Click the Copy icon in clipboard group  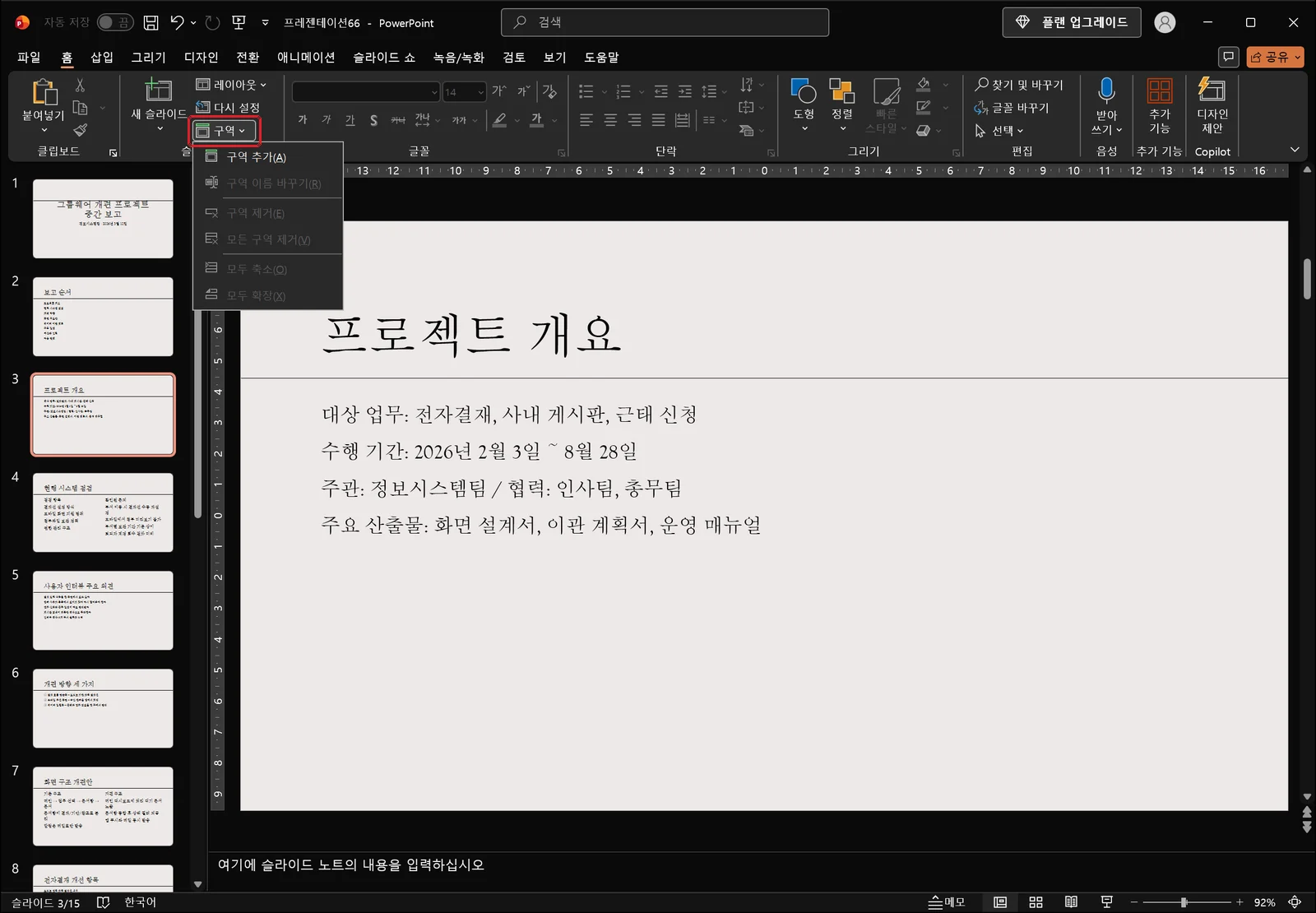click(80, 108)
